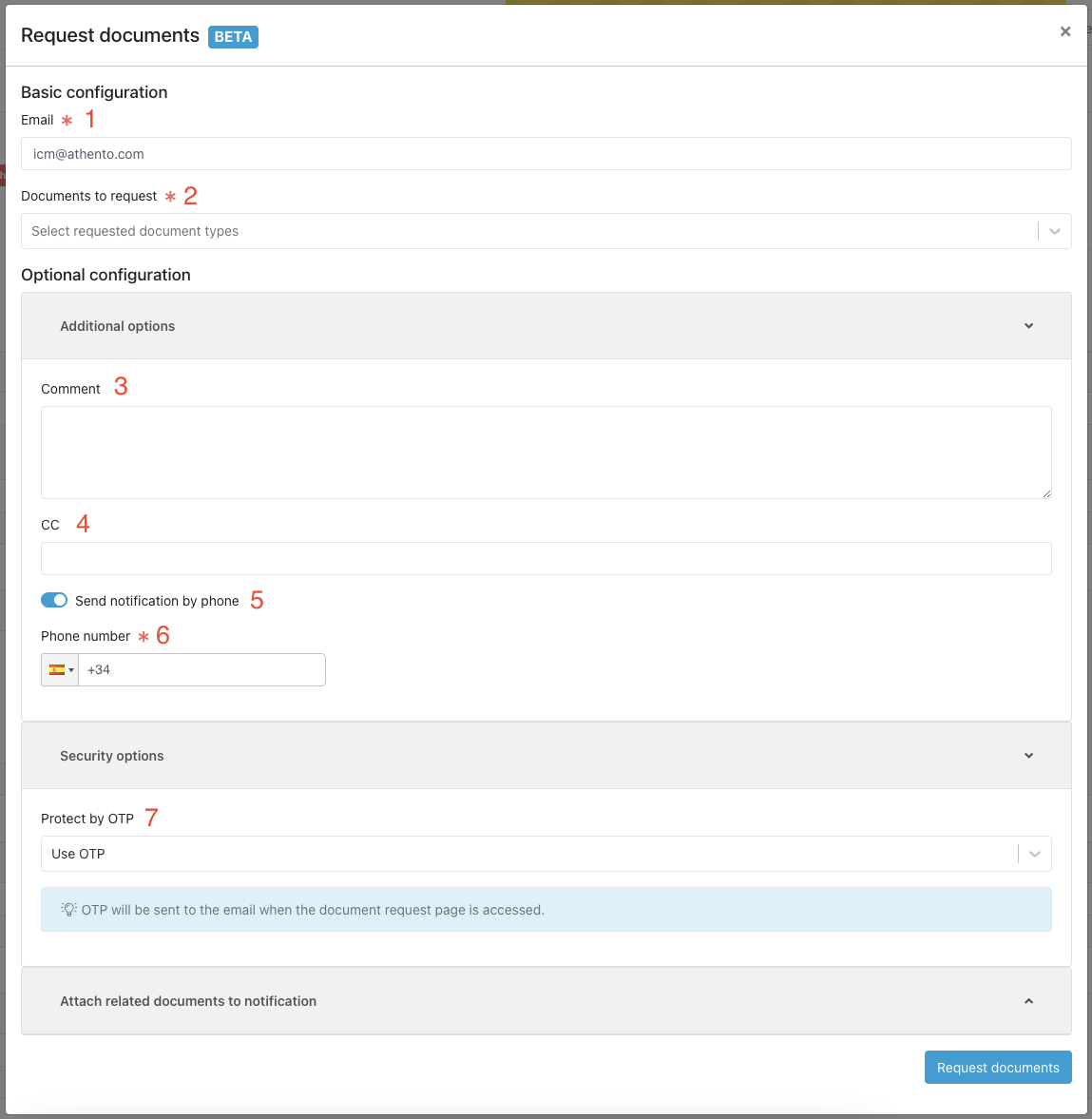Click the Use OTP dropdown arrow
This screenshot has height=1119, width=1092.
click(x=1035, y=854)
